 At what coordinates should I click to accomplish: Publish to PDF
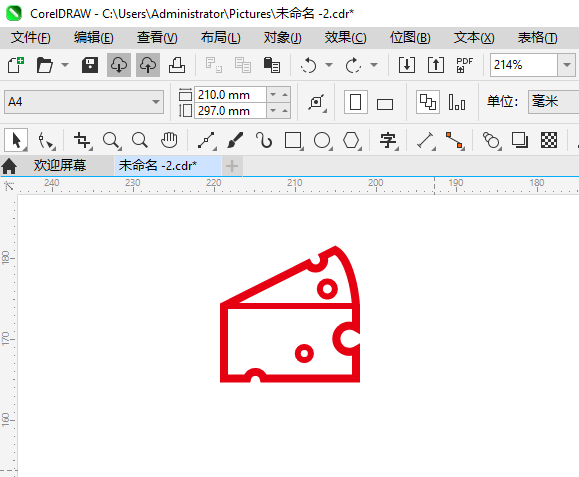click(464, 65)
